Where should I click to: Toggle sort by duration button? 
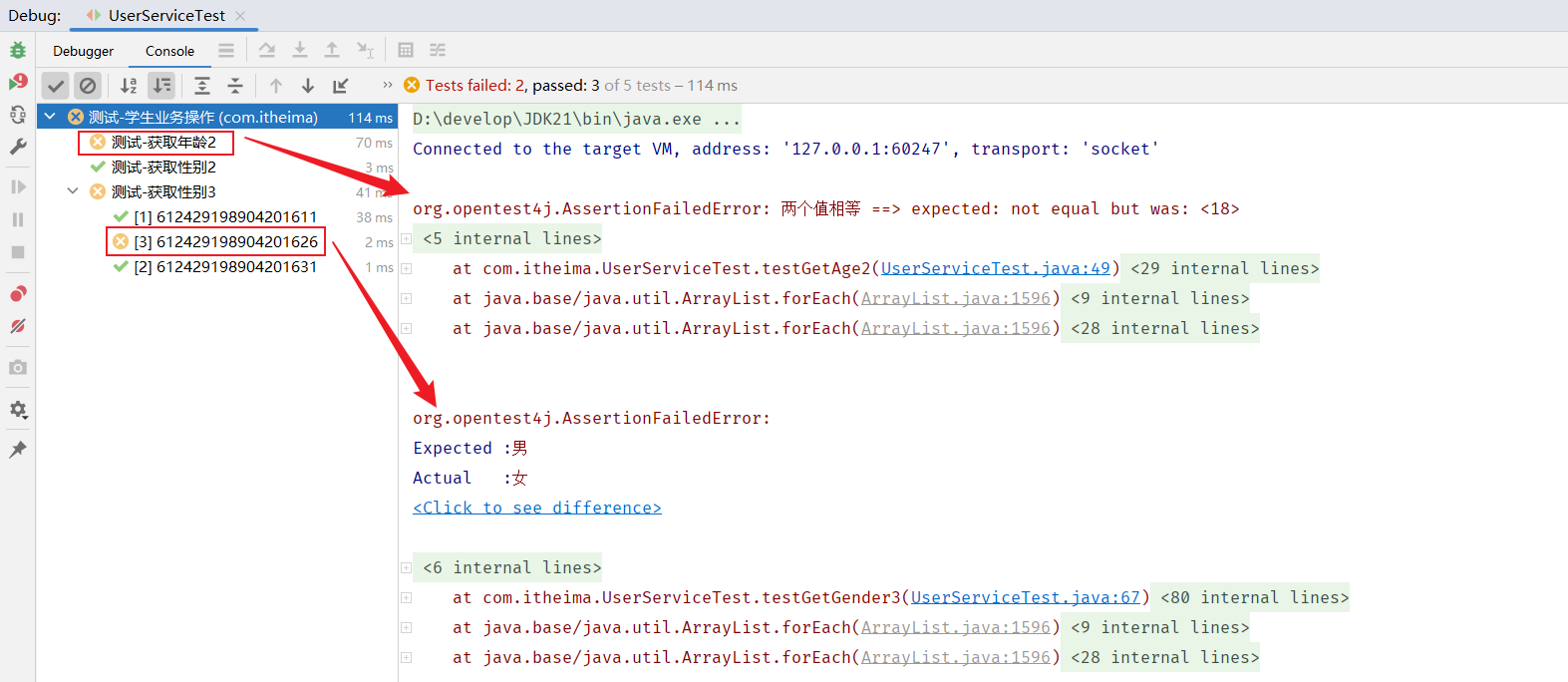[x=161, y=86]
